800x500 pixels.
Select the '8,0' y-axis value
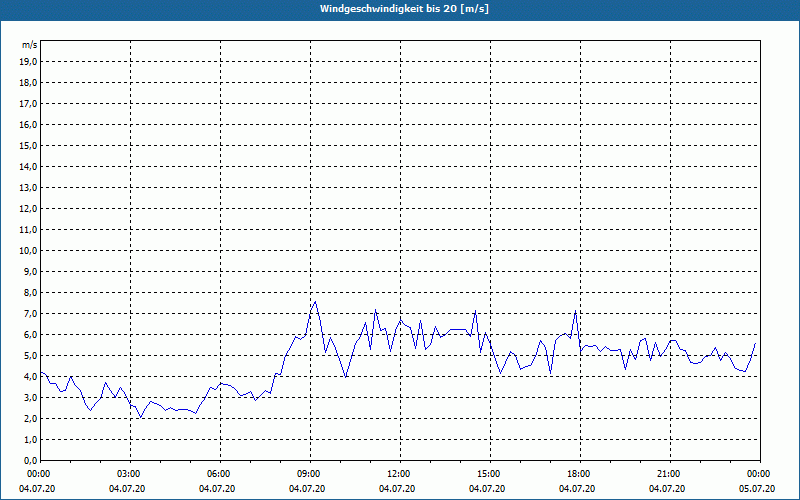click(x=30, y=292)
